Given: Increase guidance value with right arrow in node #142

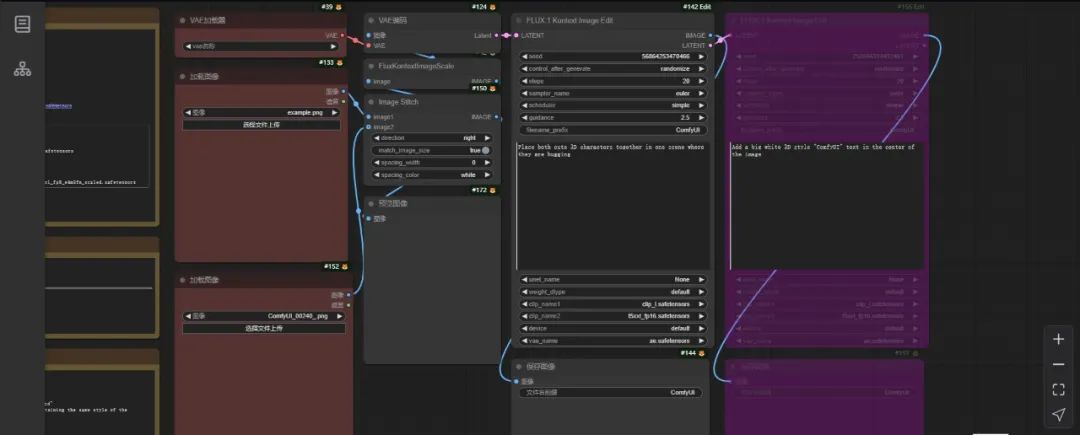Looking at the screenshot, I should tap(702, 118).
